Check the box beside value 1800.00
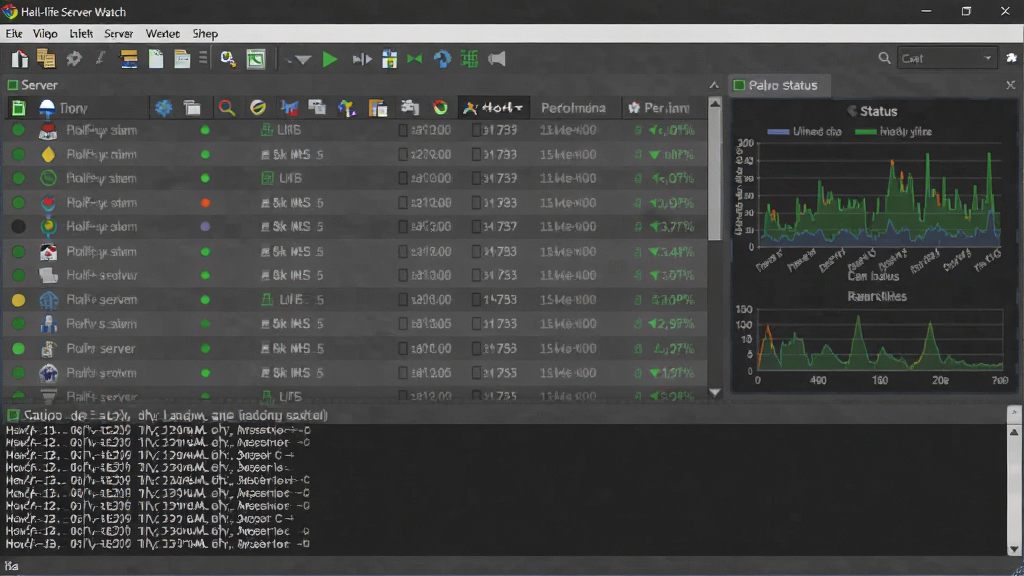The image size is (1024, 576). (403, 349)
